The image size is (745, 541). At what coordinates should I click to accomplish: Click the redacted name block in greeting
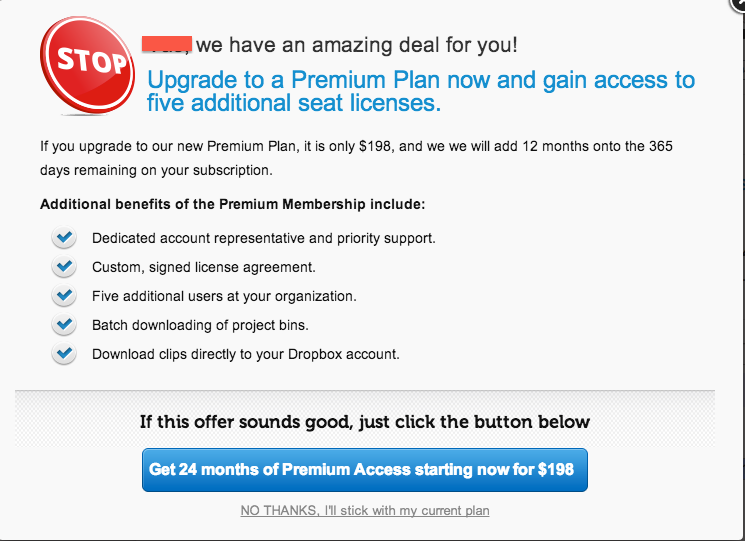point(167,44)
